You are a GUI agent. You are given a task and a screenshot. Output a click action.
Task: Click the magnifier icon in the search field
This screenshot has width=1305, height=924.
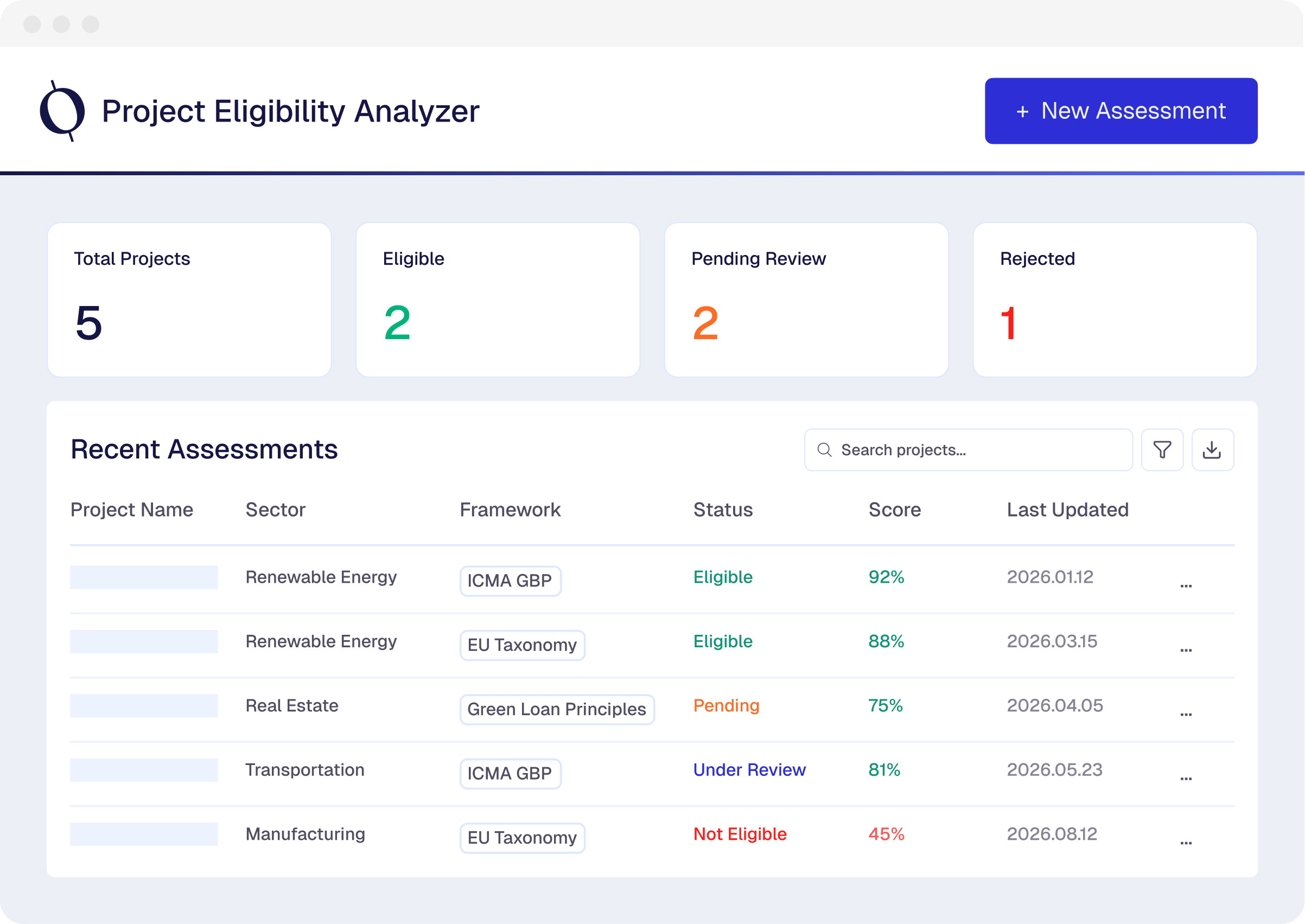[824, 449]
